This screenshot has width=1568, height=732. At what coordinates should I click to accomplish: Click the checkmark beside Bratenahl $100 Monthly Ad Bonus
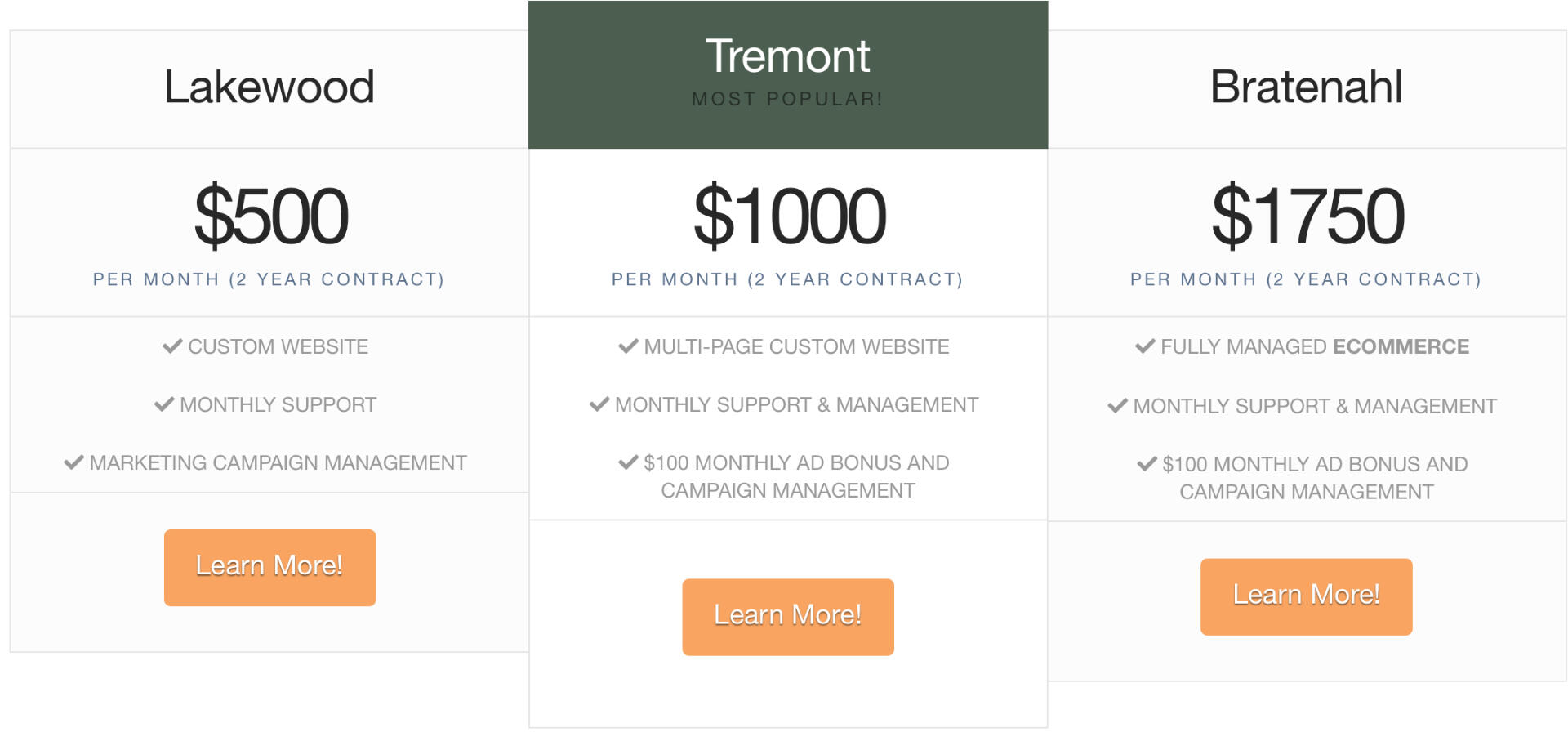(1147, 464)
